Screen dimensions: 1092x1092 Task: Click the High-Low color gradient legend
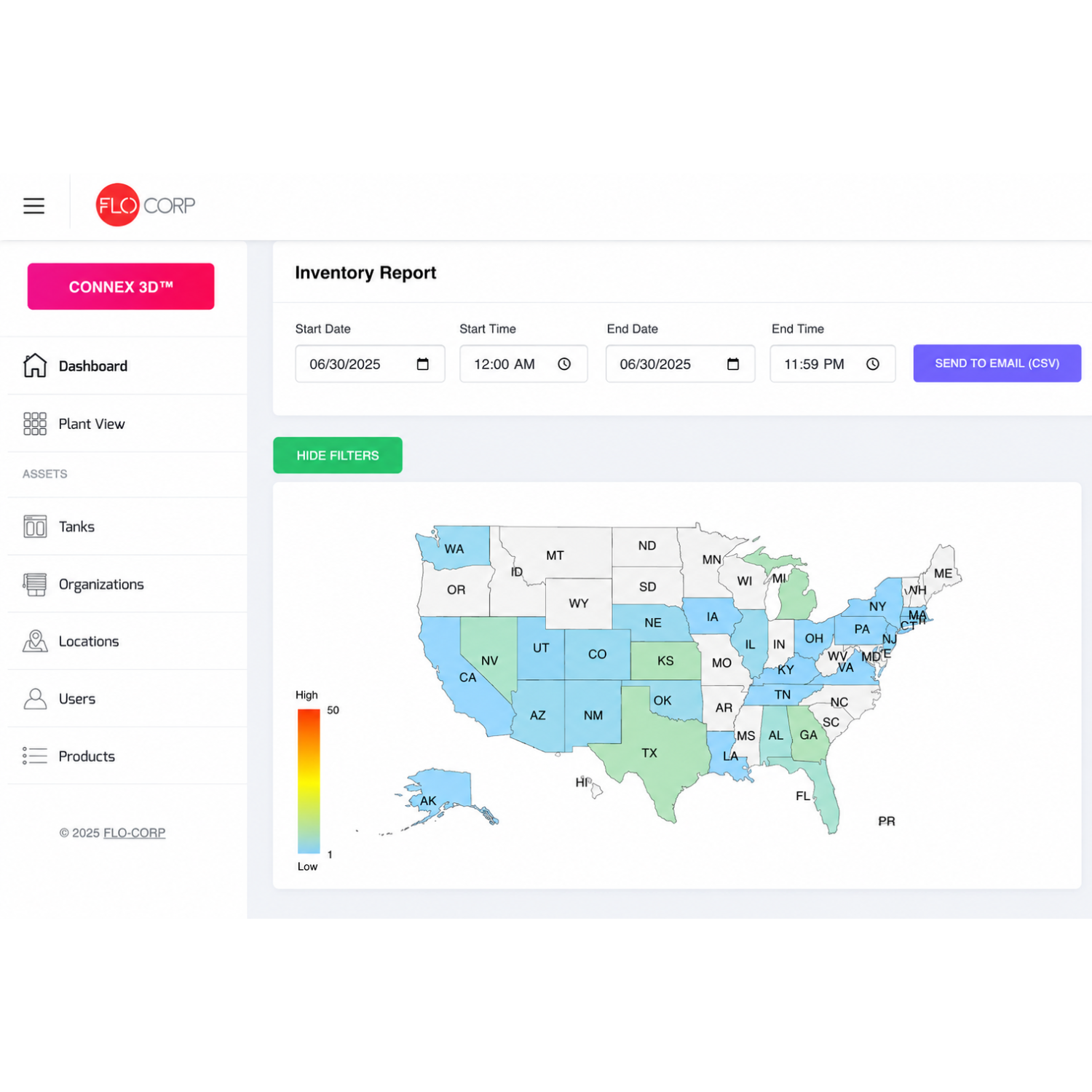(x=309, y=781)
